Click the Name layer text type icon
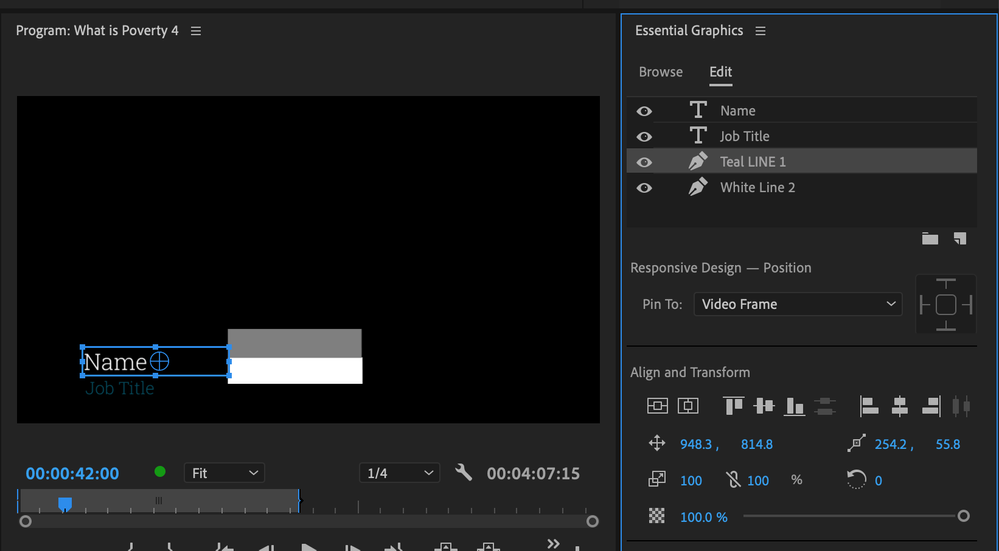The height and width of the screenshot is (551, 999). coord(698,110)
